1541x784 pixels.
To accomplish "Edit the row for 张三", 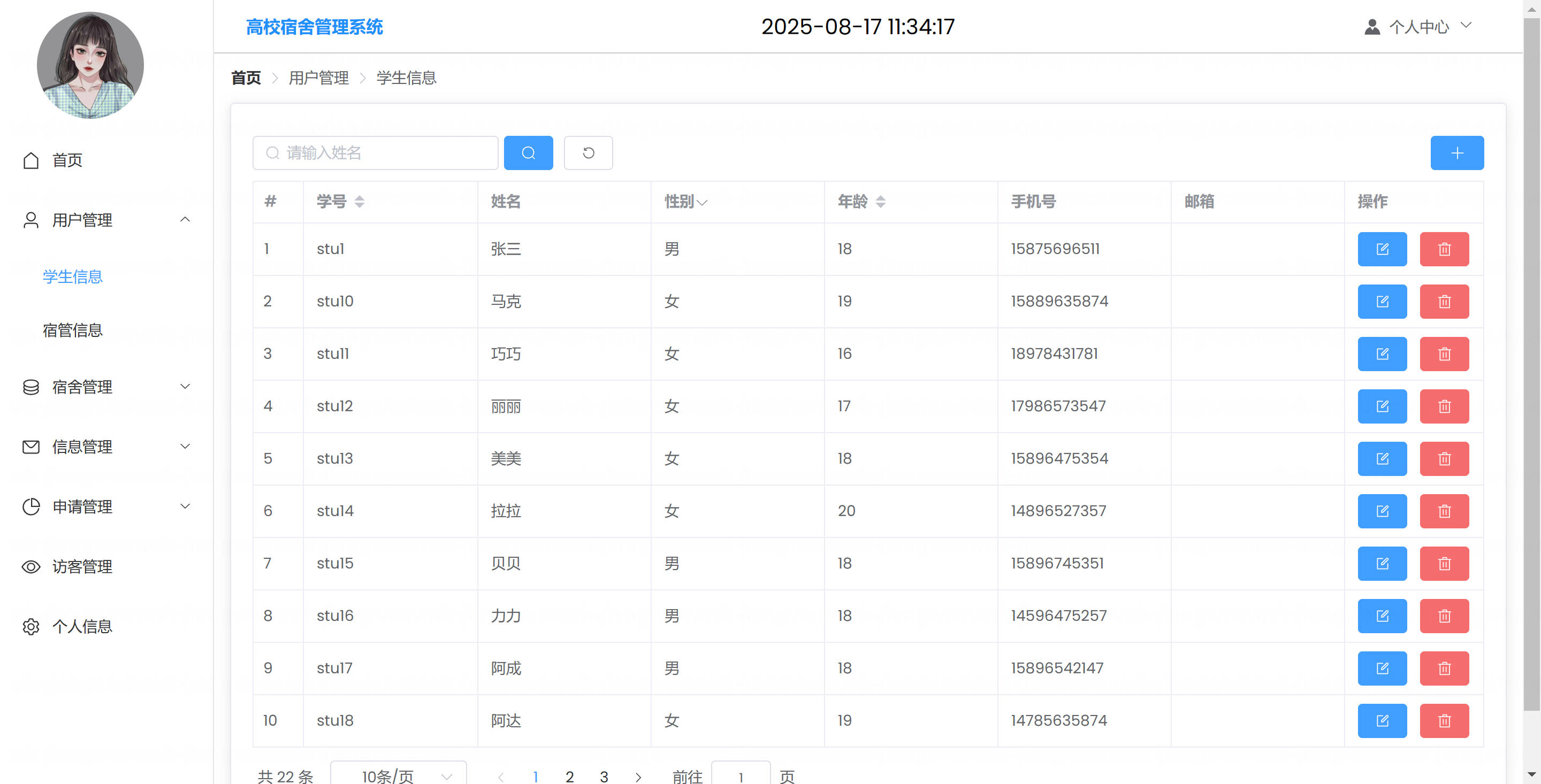I will (x=1382, y=249).
